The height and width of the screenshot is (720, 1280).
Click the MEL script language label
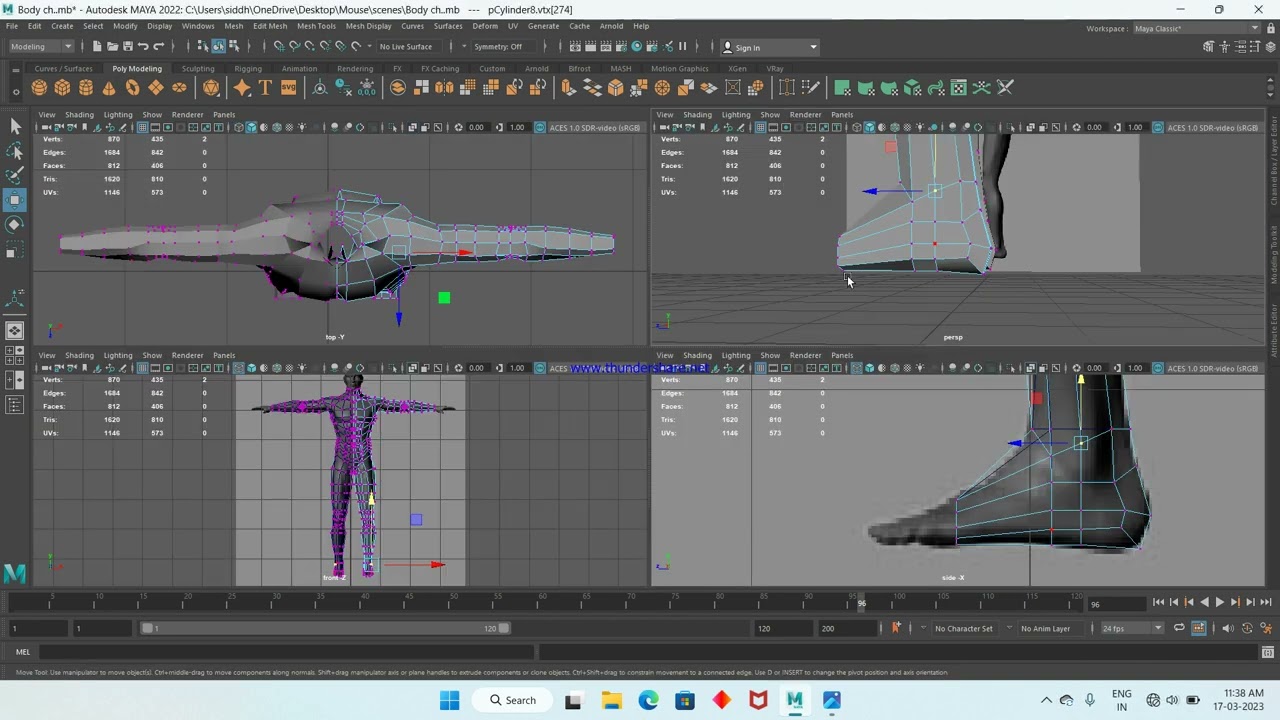click(x=22, y=652)
